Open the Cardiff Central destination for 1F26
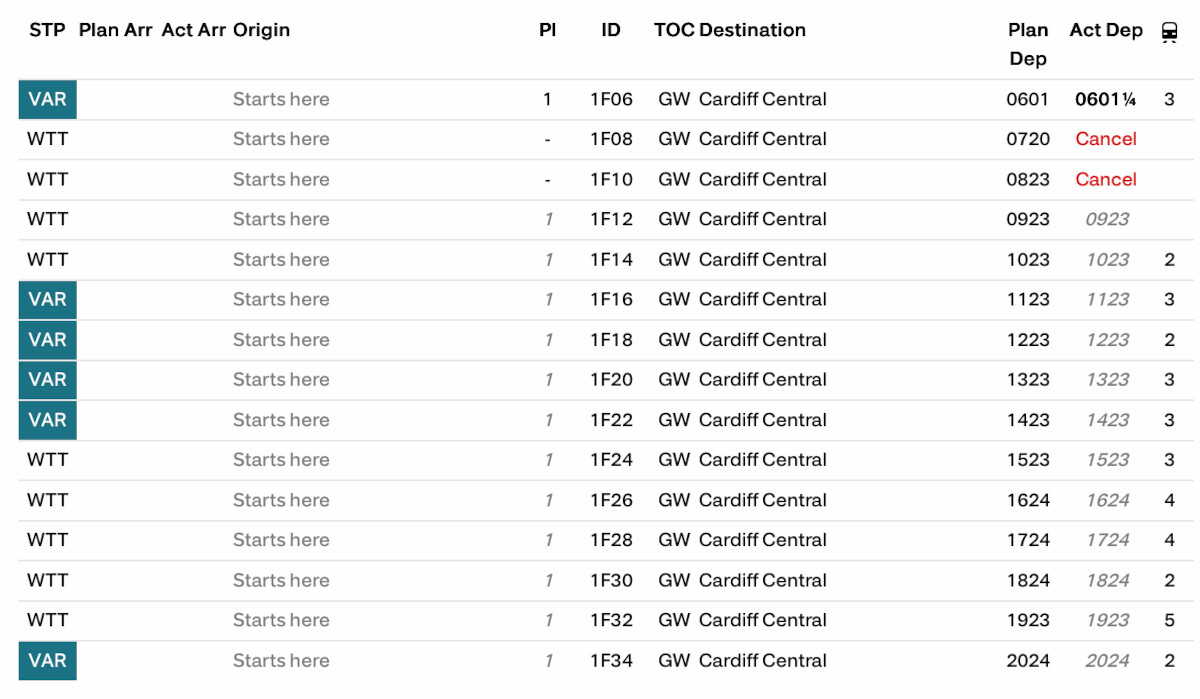Viewport: 1200px width, 699px height. (x=763, y=500)
